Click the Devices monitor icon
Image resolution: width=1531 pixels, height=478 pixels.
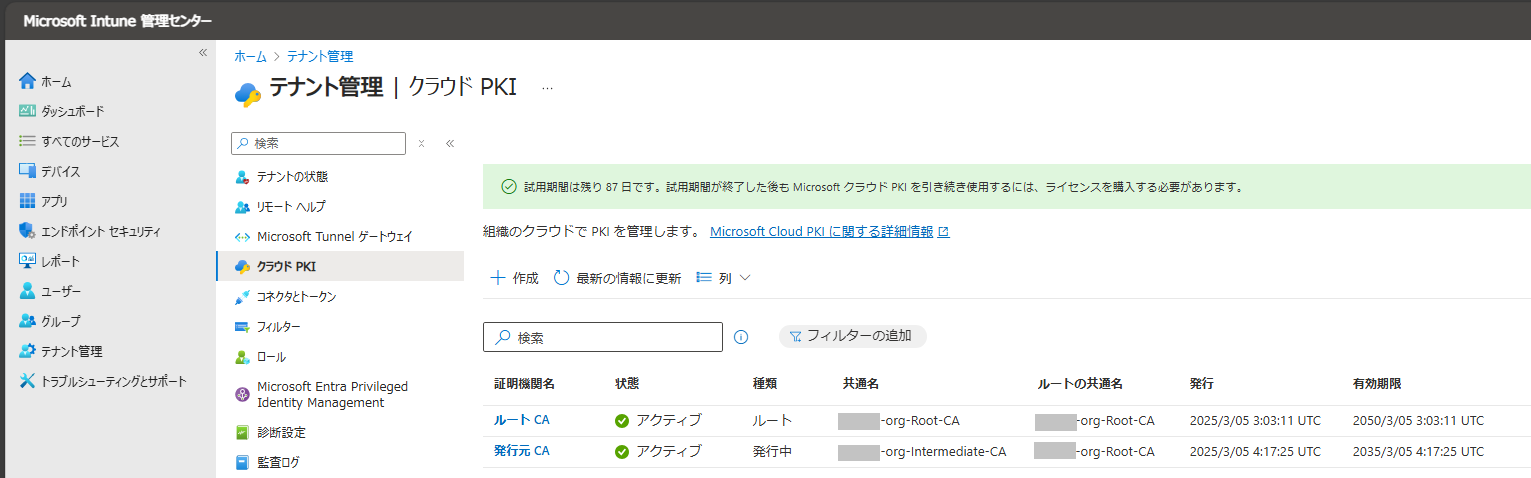tap(27, 171)
